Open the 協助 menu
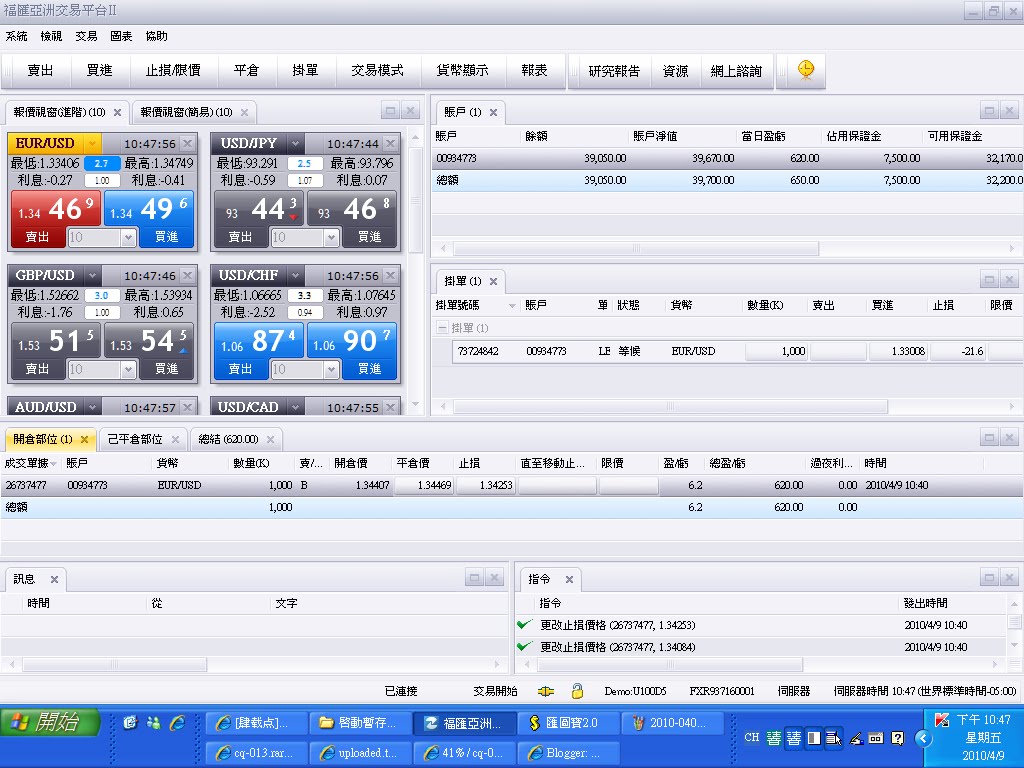The height and width of the screenshot is (768, 1024). coord(157,36)
